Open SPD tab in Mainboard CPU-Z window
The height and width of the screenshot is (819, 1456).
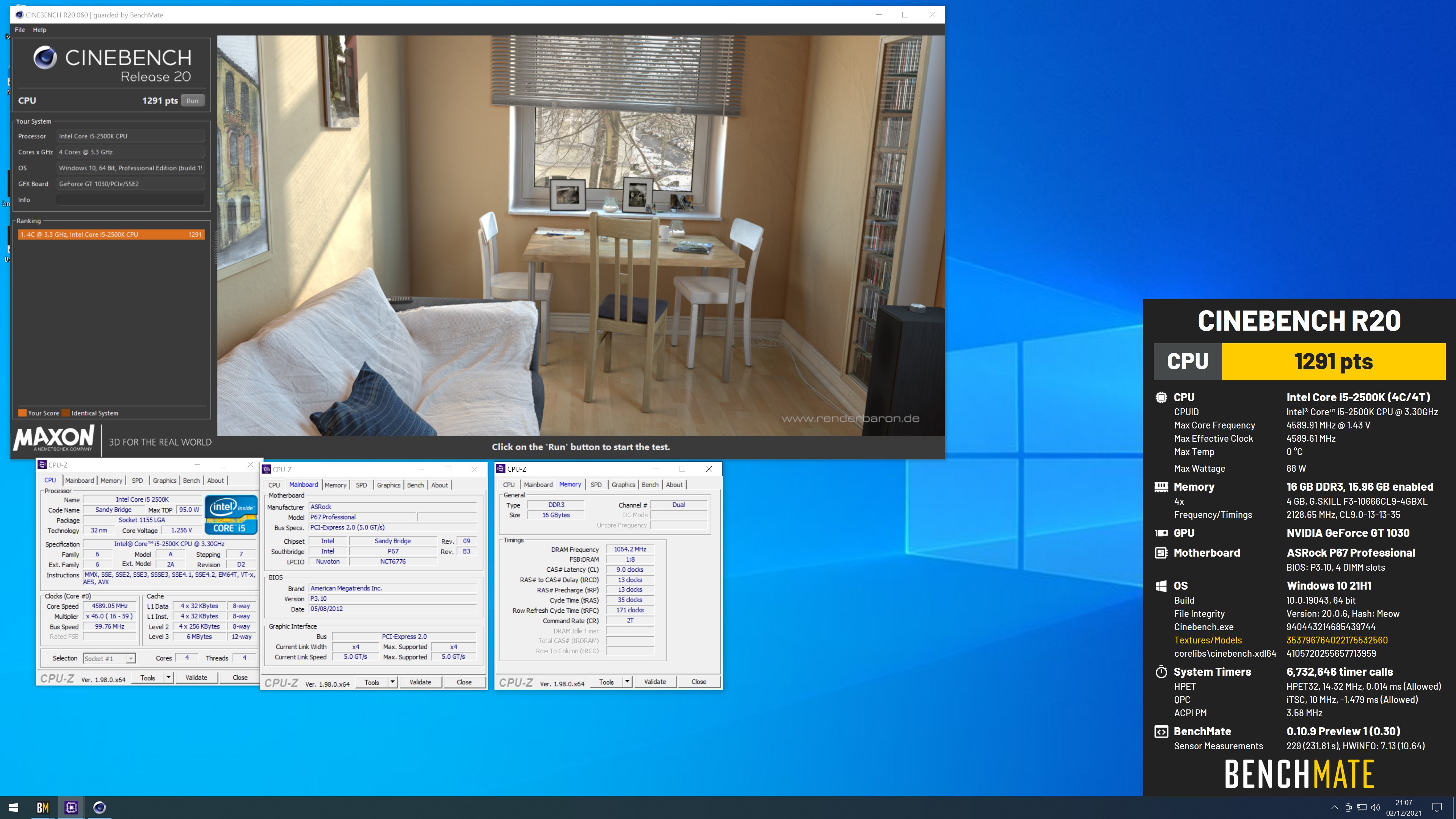361,485
